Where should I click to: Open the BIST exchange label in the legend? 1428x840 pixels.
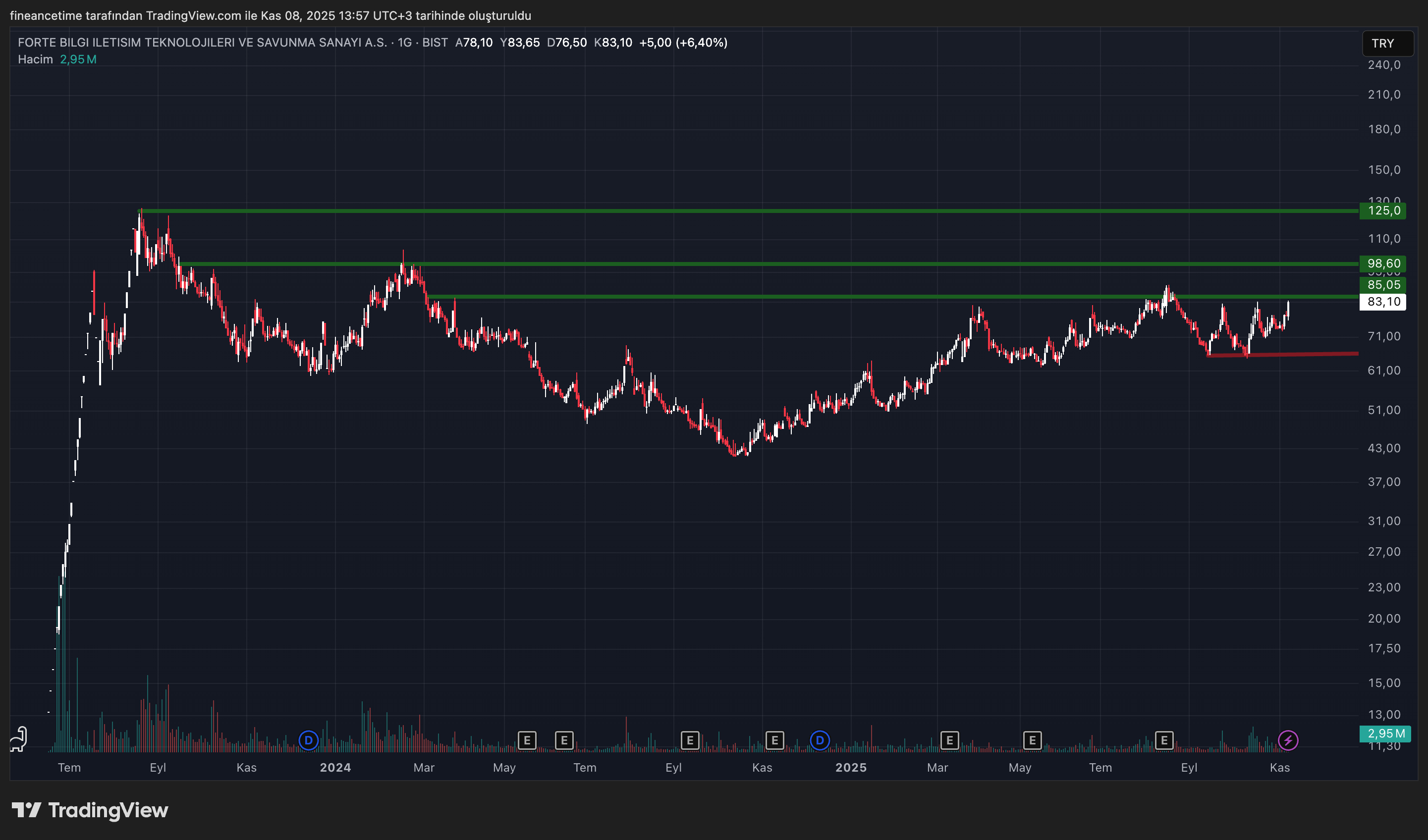coord(435,43)
